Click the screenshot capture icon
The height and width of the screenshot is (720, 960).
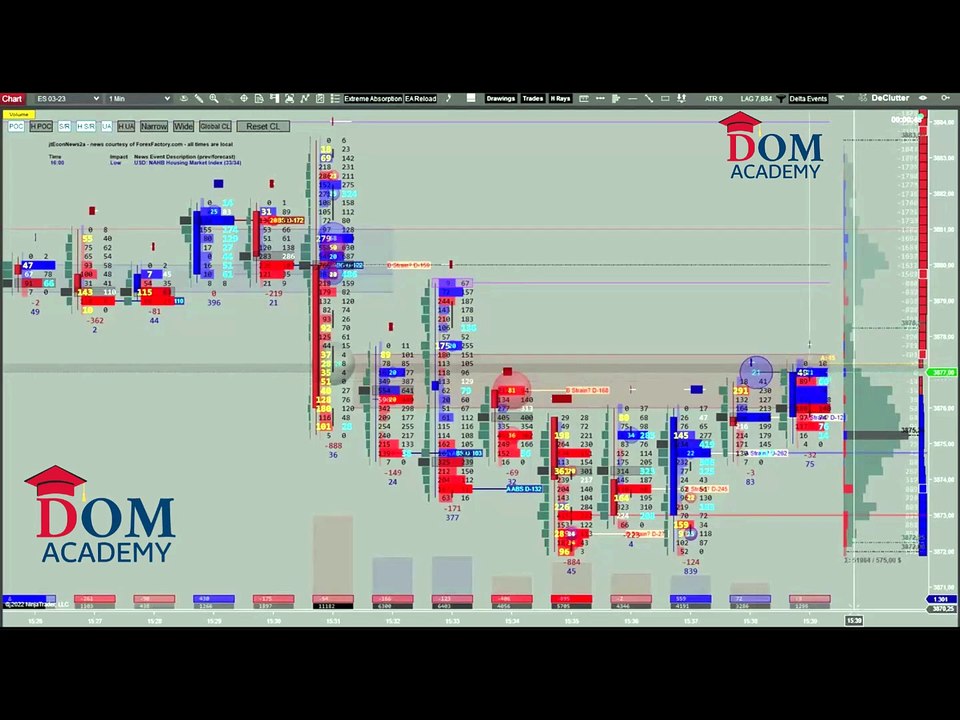click(x=290, y=99)
